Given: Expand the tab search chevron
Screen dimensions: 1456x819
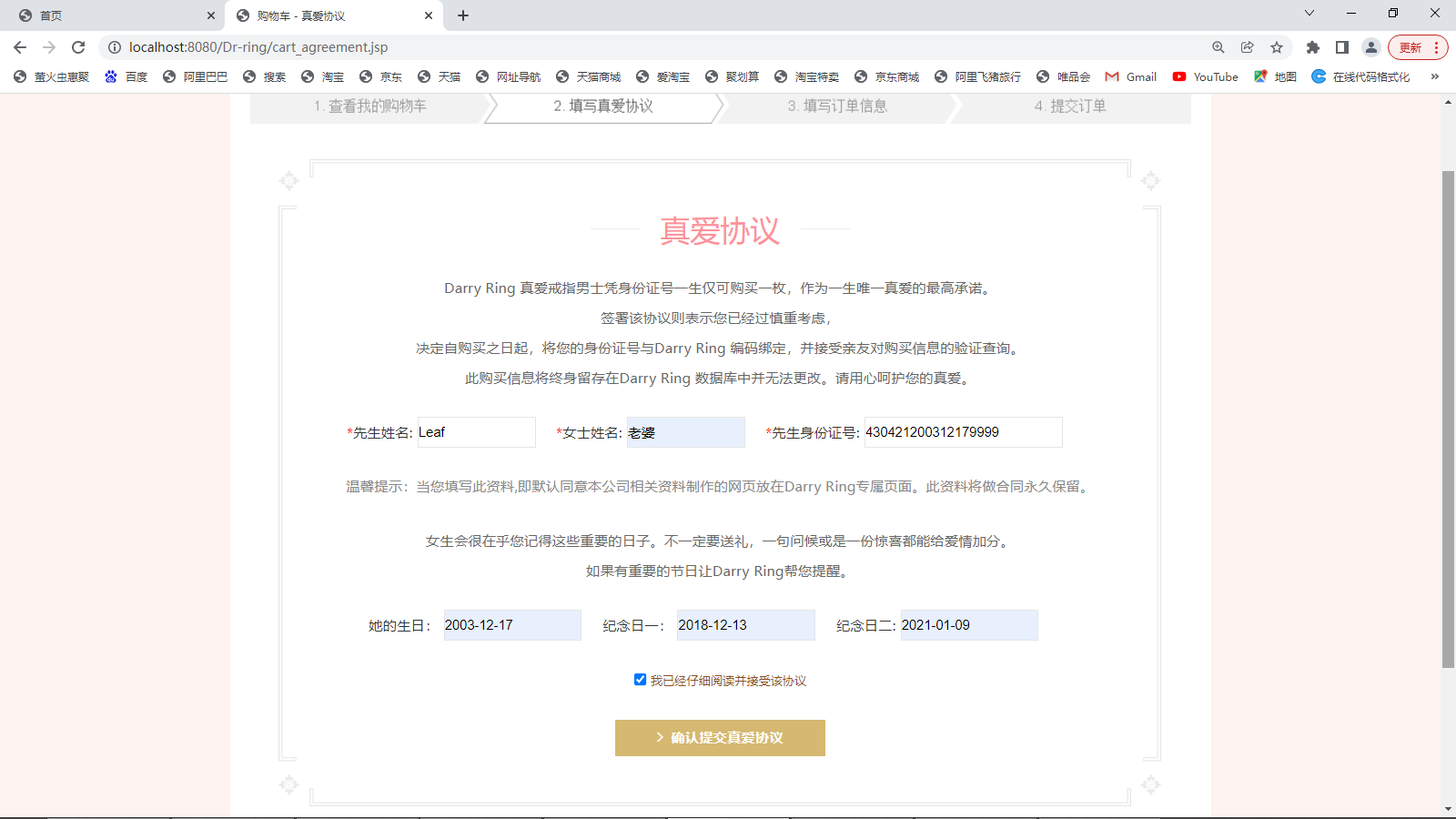Looking at the screenshot, I should (1309, 13).
